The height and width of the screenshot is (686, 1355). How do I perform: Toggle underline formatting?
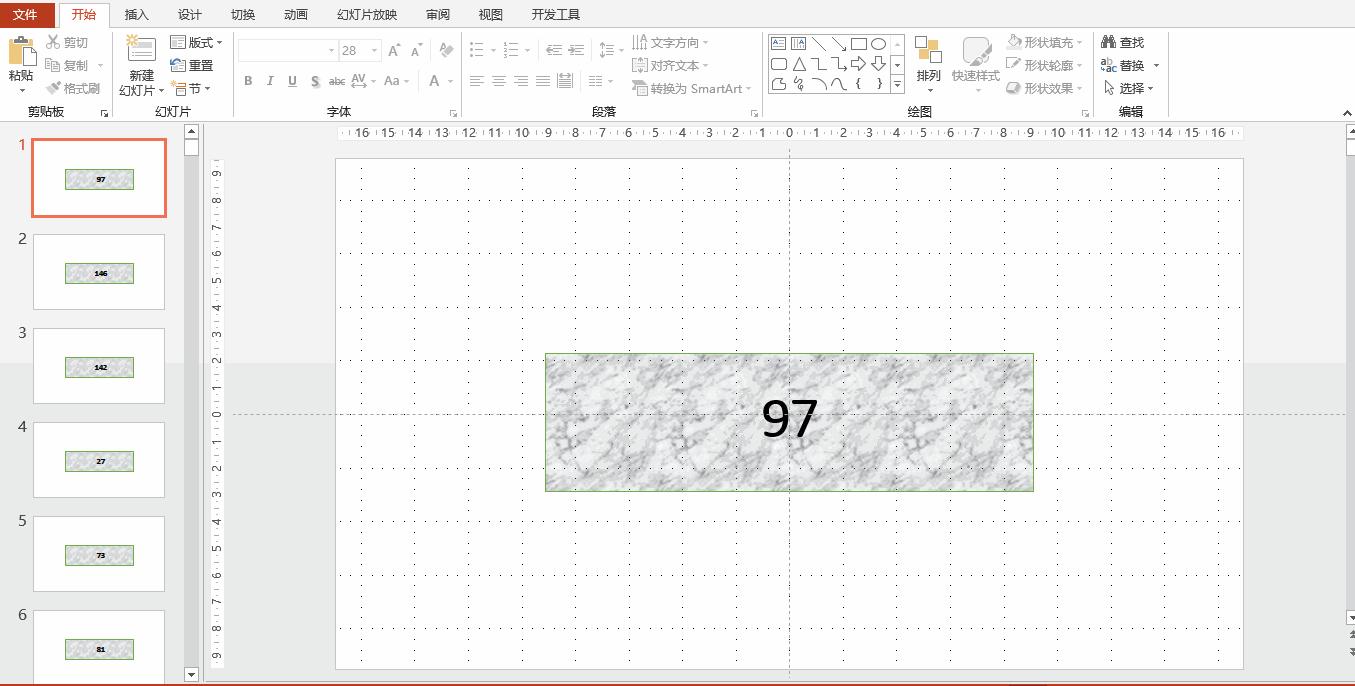point(291,81)
